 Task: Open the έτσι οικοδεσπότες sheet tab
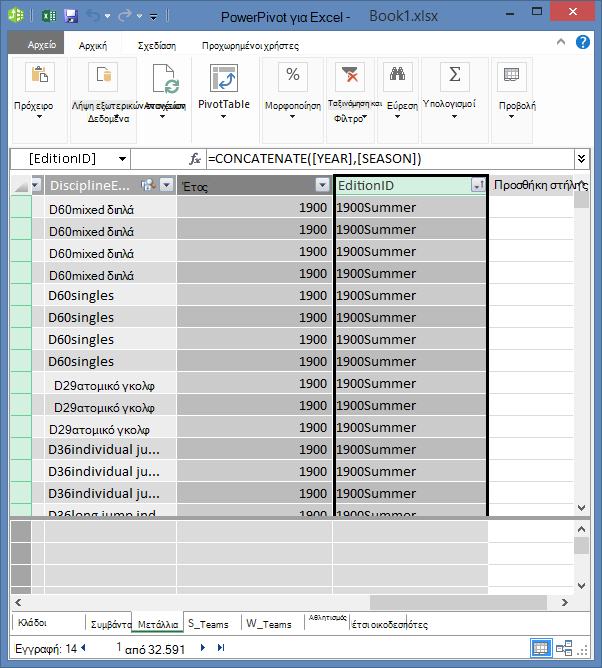[x=389, y=625]
